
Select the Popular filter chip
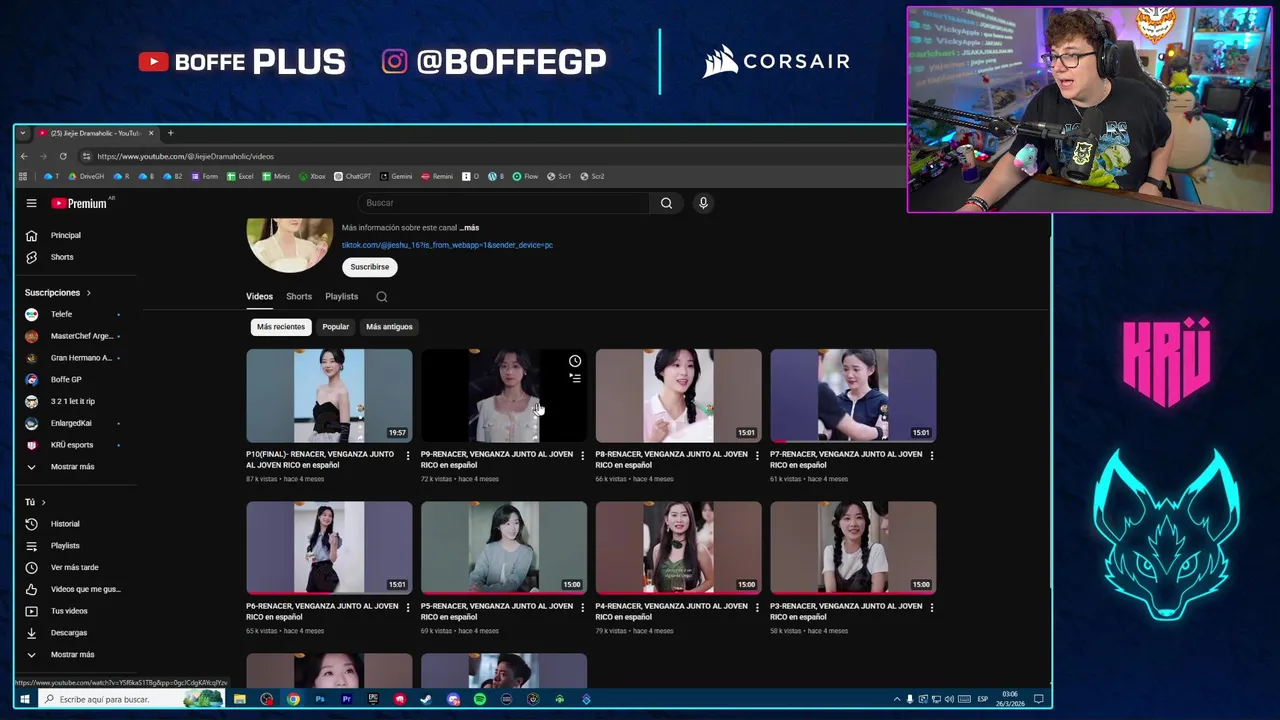pos(336,327)
